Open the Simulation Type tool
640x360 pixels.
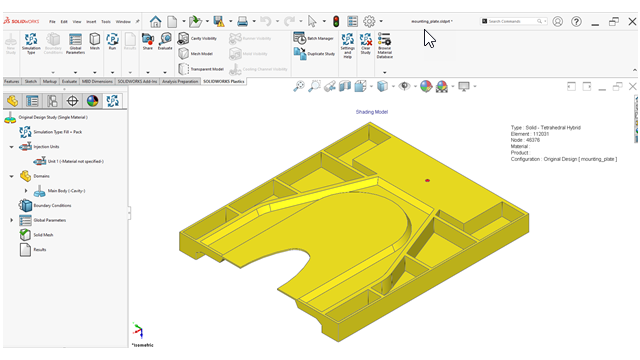click(x=31, y=44)
